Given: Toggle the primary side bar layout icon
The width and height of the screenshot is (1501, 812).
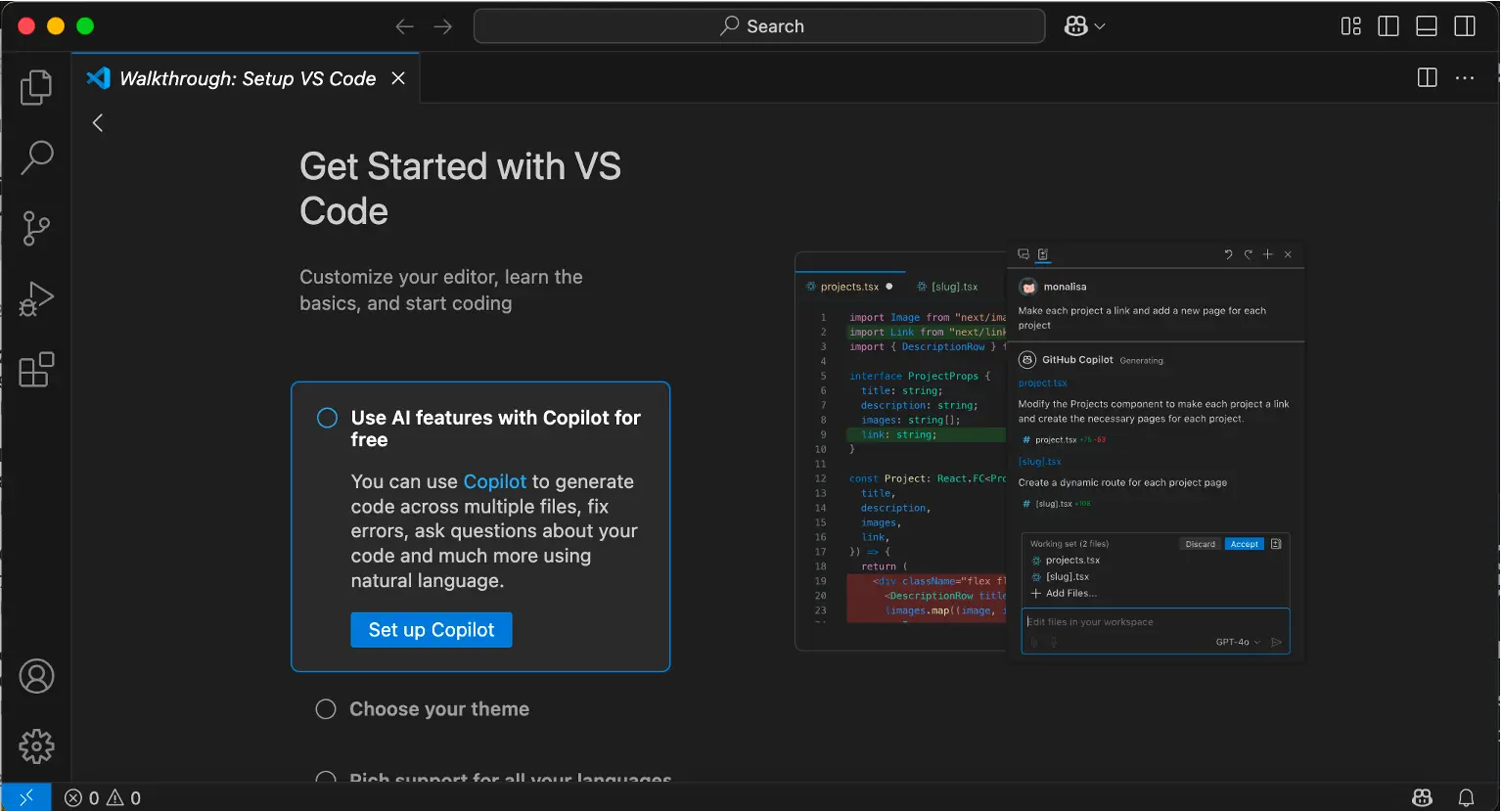Looking at the screenshot, I should click(1388, 26).
